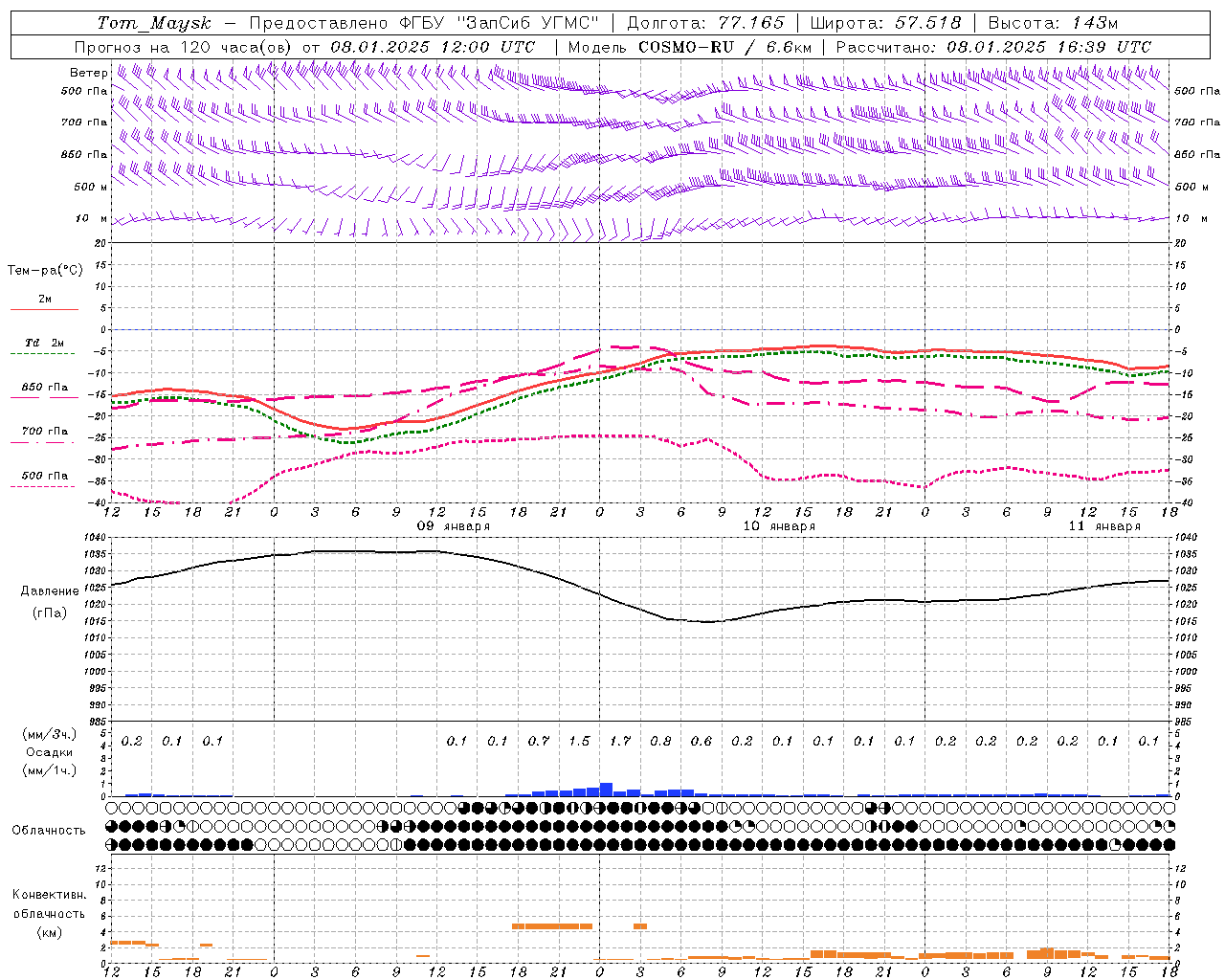The image size is (1225, 980).
Task: Select the longitude value 'Долгота: 77.165'
Action: [706, 23]
